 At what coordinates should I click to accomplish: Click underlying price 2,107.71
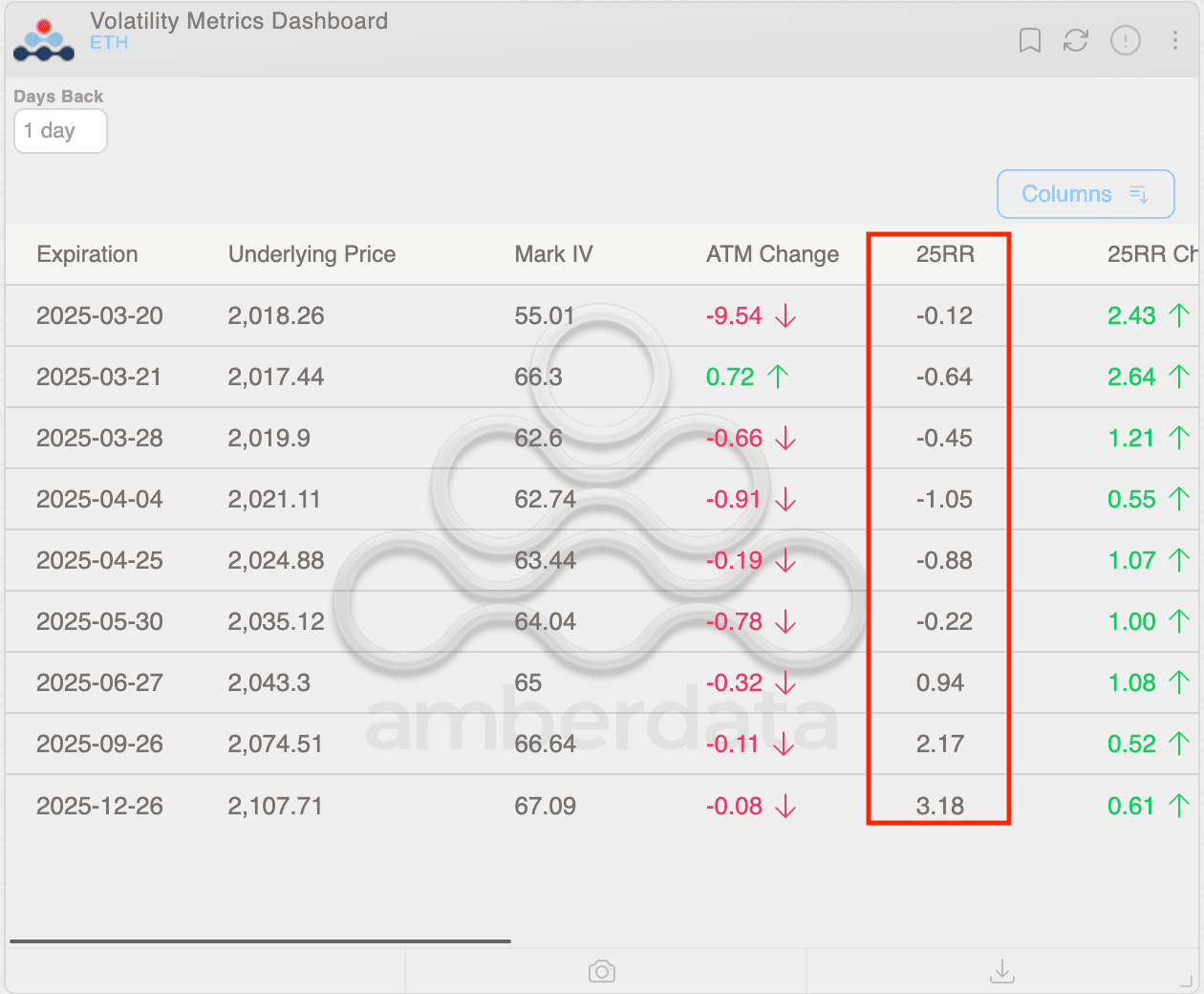pyautogui.click(x=275, y=806)
